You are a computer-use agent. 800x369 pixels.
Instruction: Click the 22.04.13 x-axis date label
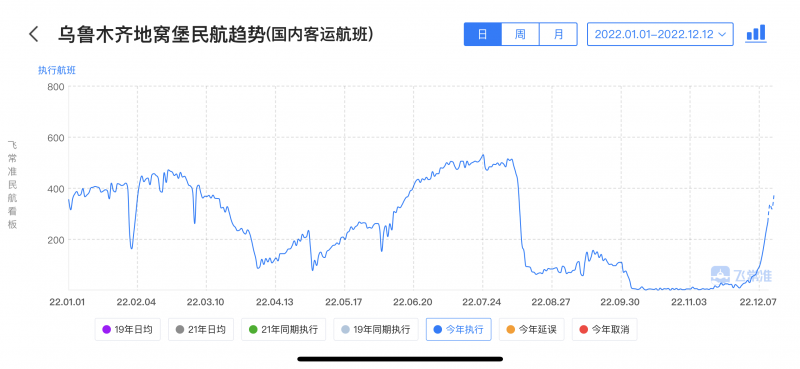[275, 302]
